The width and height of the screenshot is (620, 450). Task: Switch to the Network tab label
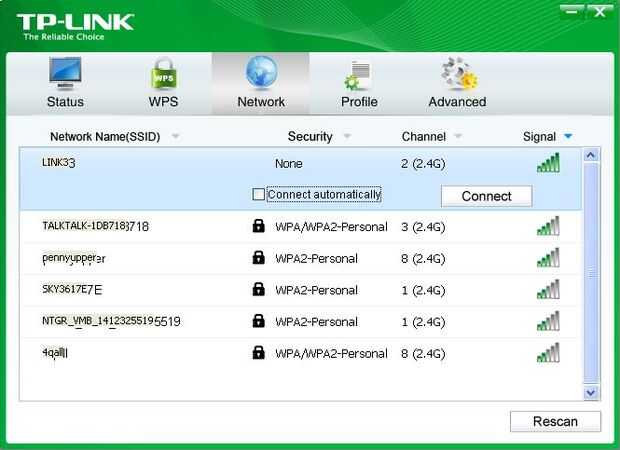pos(261,102)
